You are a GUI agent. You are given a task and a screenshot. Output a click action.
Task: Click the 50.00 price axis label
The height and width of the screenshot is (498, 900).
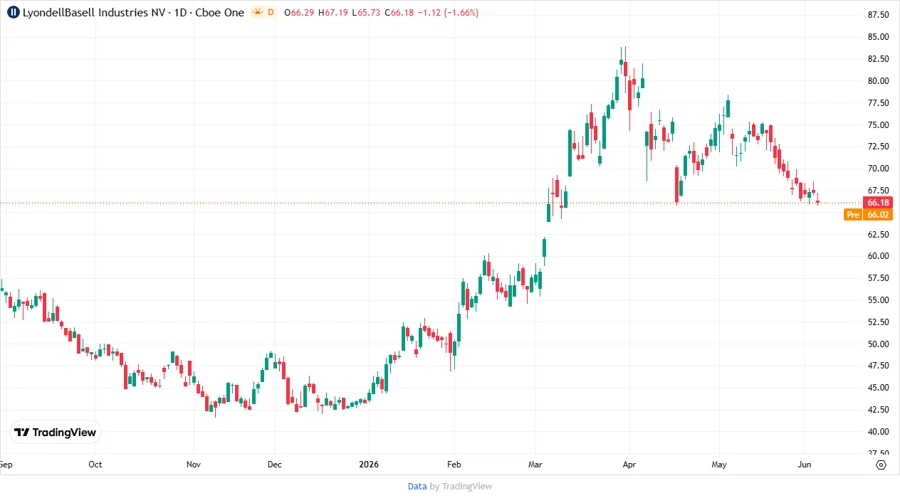(878, 344)
